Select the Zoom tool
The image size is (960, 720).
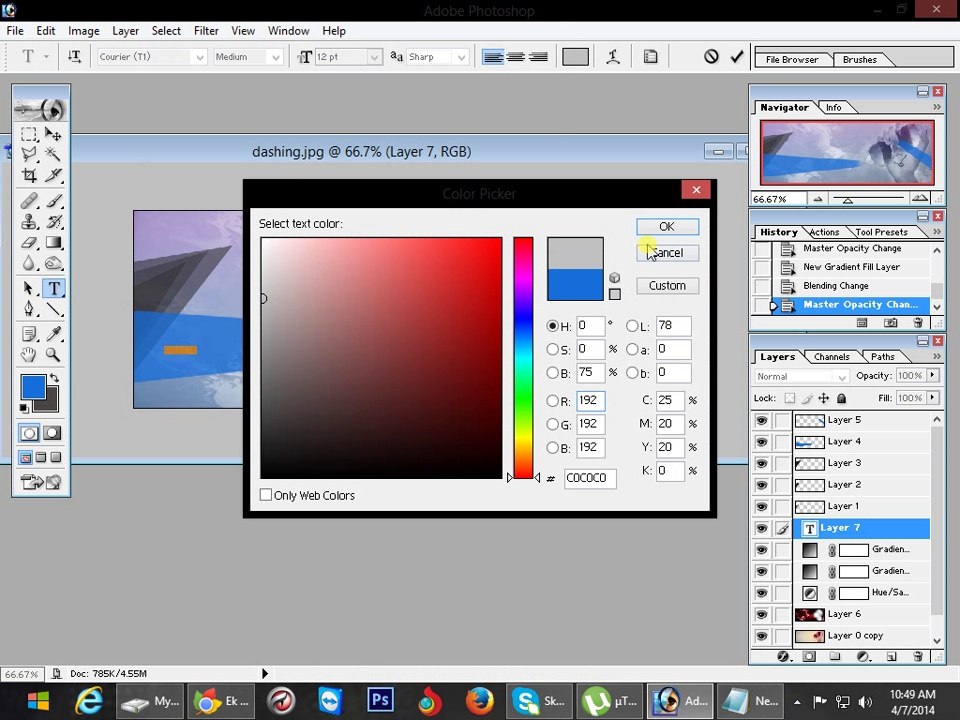[x=53, y=354]
